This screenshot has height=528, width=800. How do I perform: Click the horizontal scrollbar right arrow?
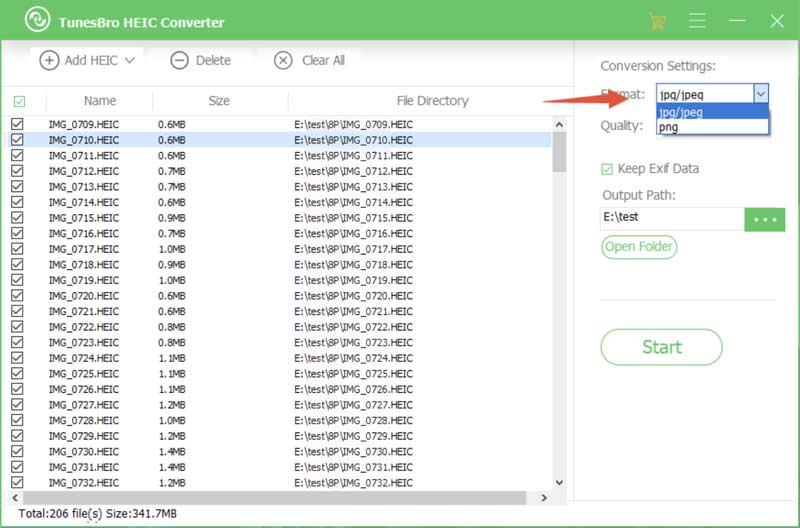[x=544, y=497]
